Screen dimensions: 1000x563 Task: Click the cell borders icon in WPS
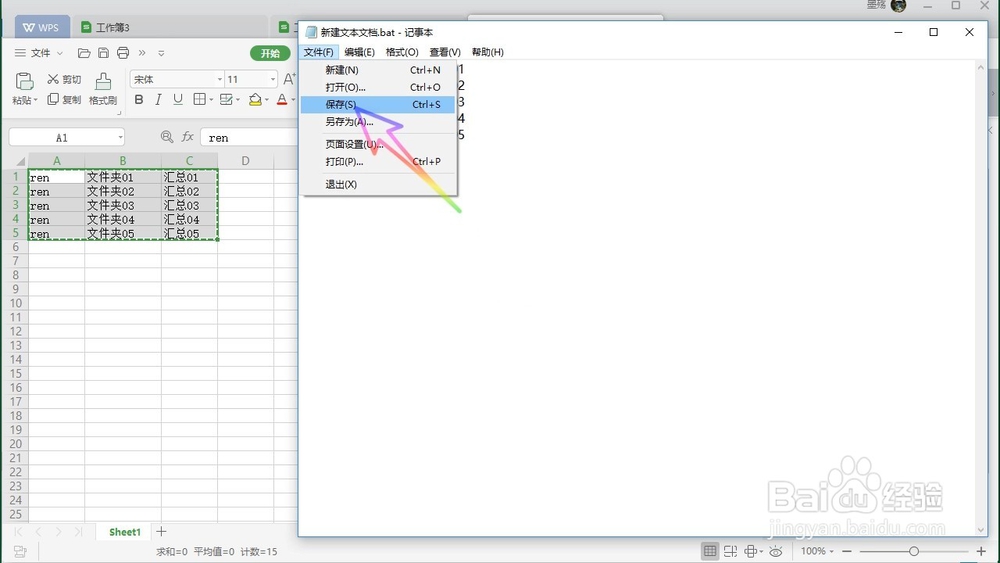200,99
